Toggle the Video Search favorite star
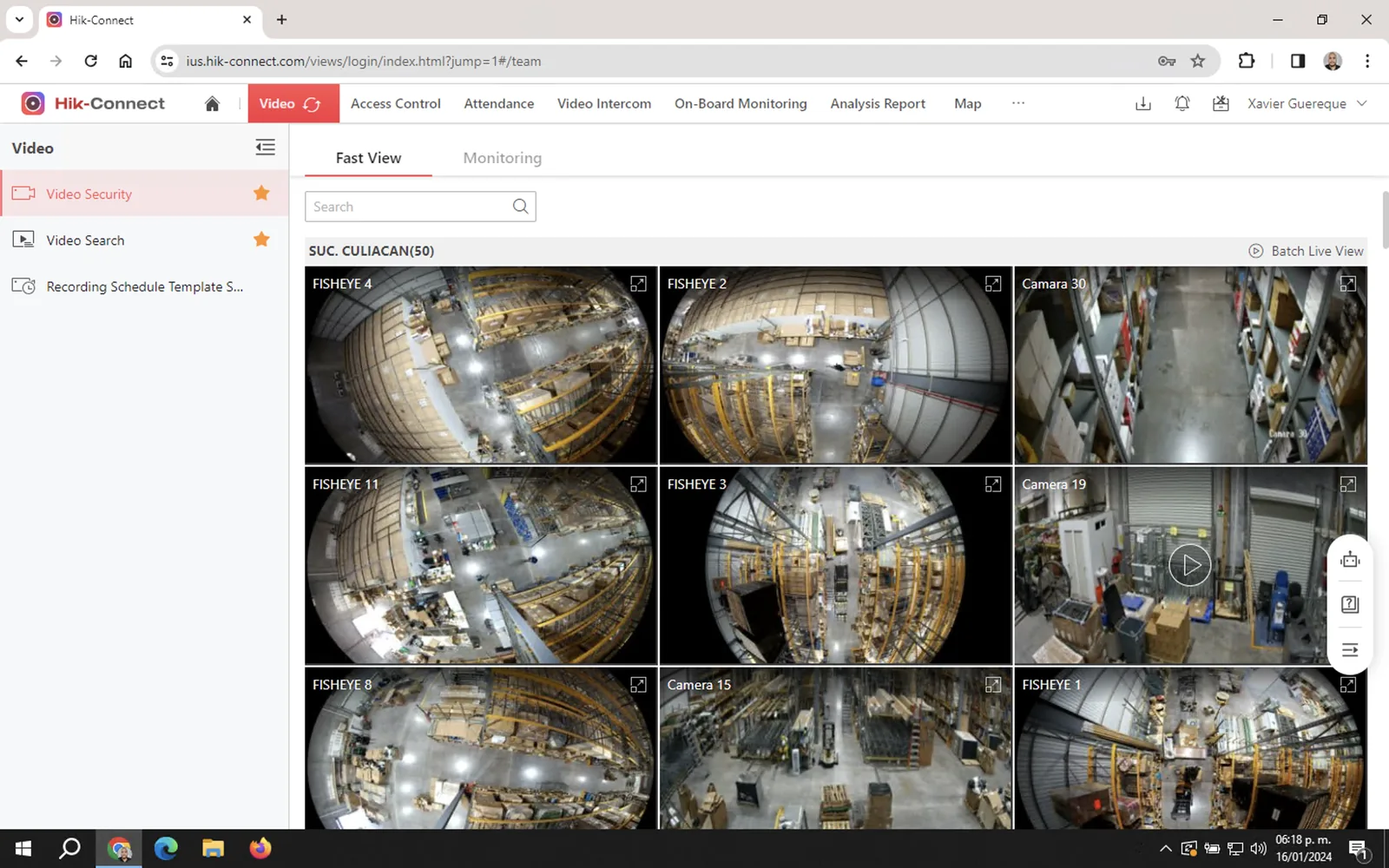 261,240
